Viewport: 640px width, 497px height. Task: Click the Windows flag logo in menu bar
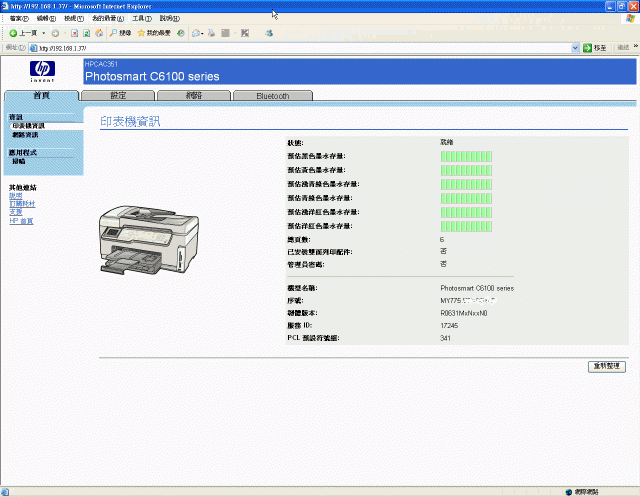point(631,18)
